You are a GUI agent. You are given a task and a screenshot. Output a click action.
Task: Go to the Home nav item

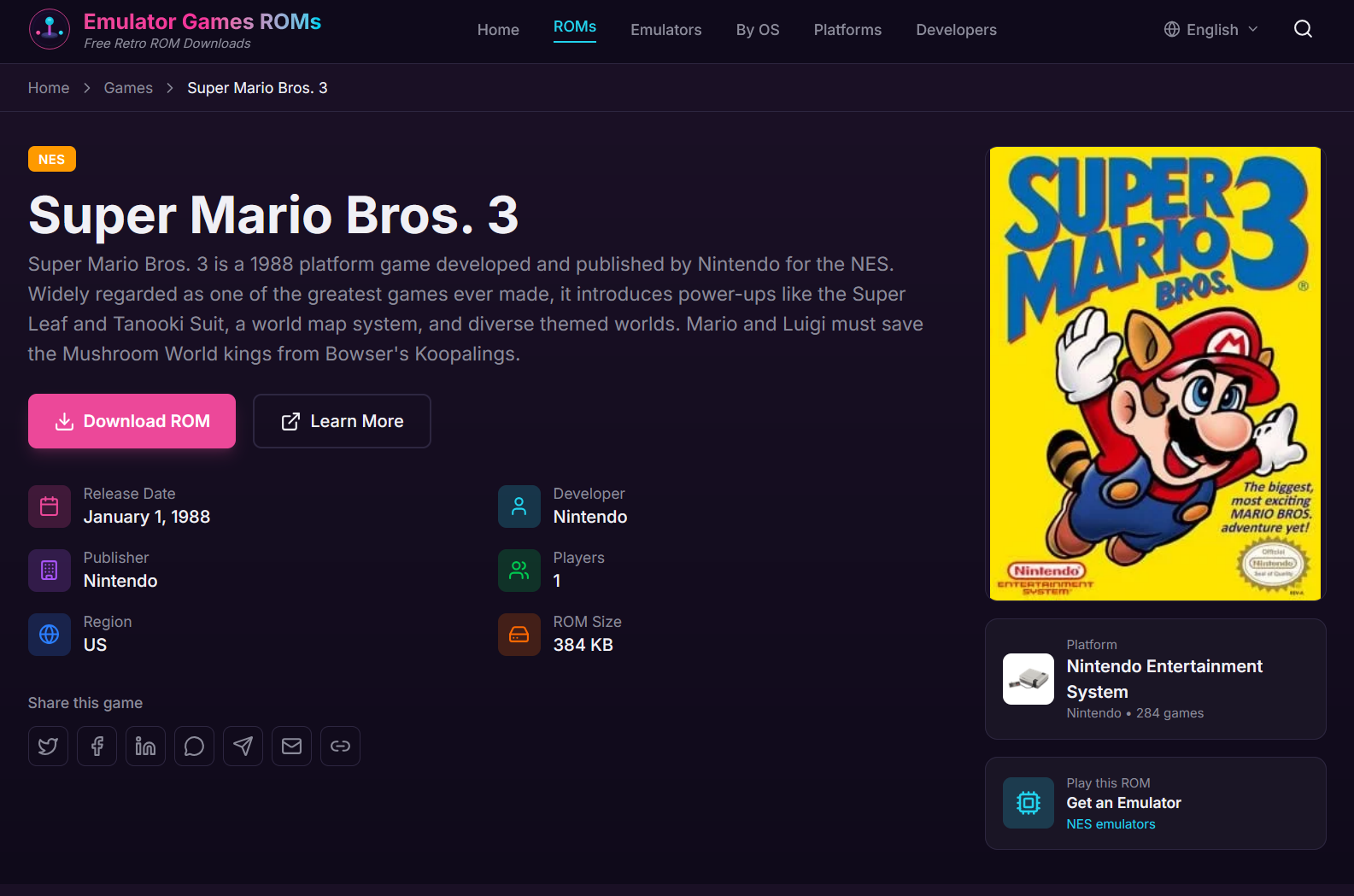coord(498,30)
